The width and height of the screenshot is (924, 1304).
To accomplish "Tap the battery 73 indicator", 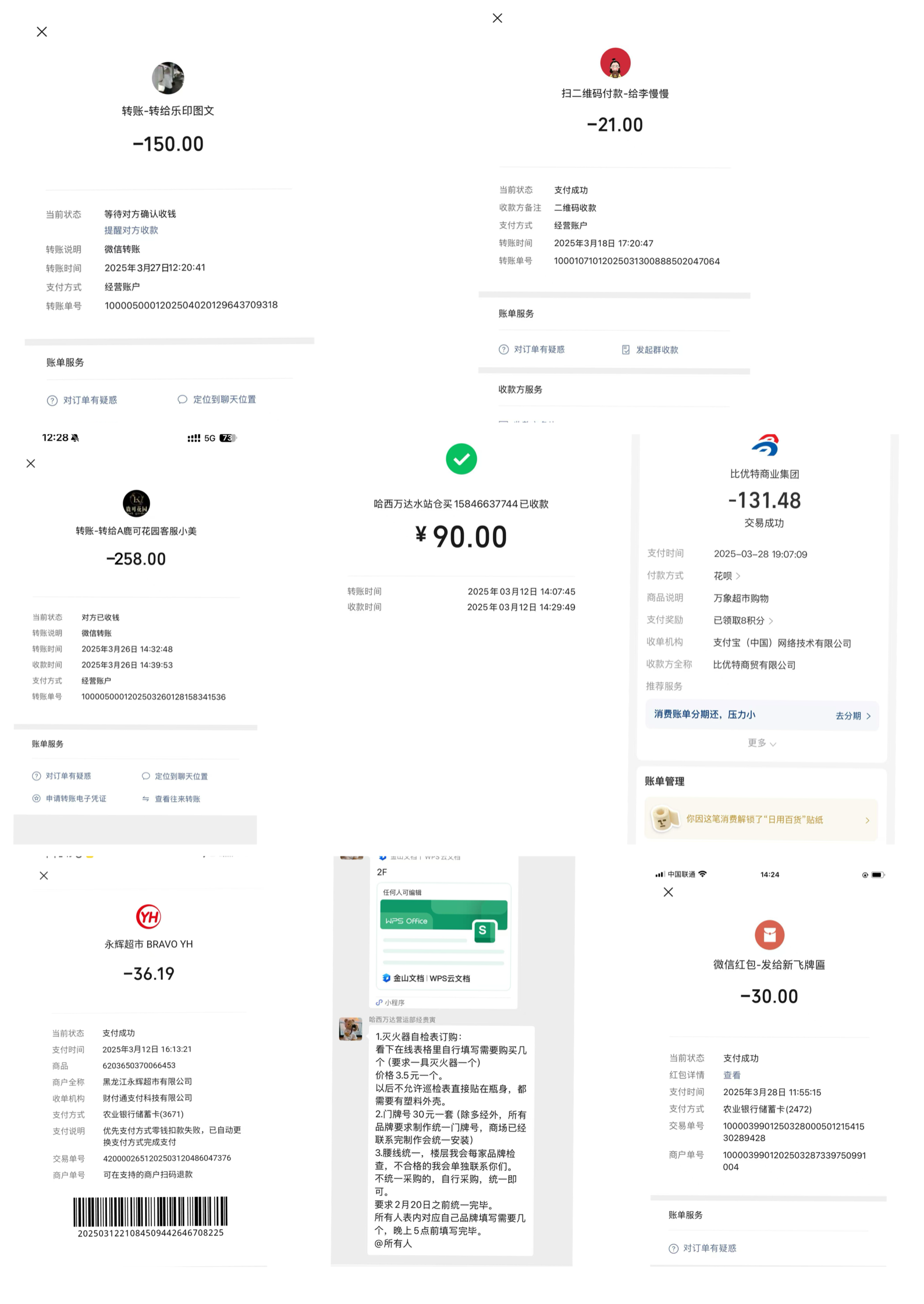I will (228, 438).
